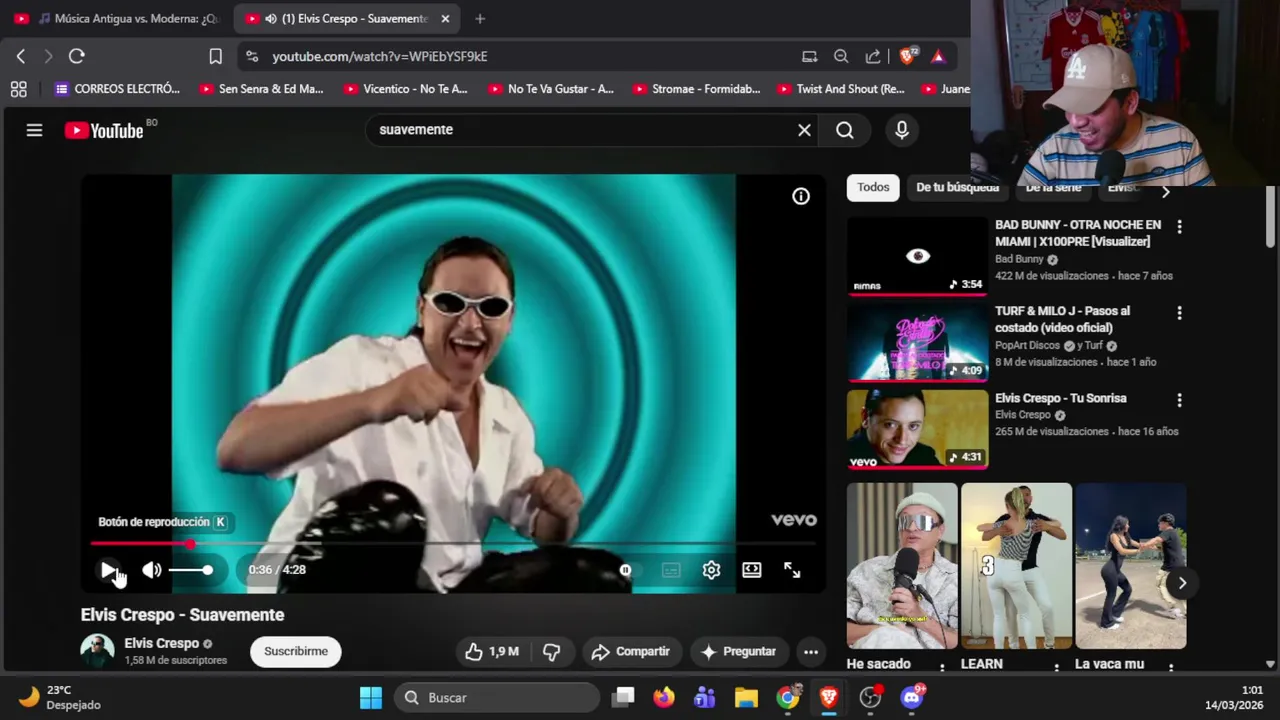Screen dimensions: 1280x720
Task: Share this page from the address bar
Action: (x=873, y=57)
